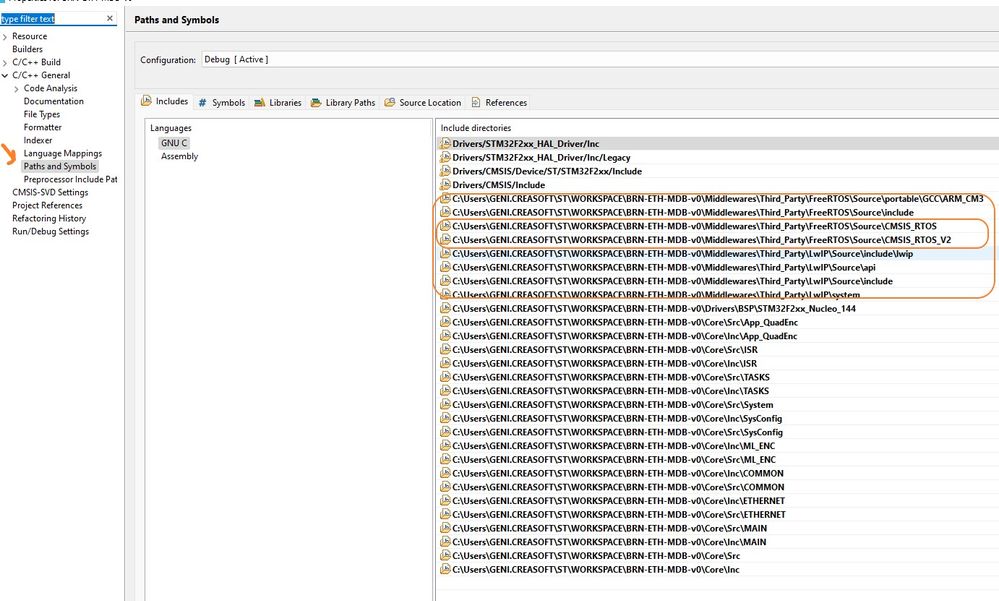Switch to the Symbols tab
Viewport: 999px width, 601px height.
[222, 103]
